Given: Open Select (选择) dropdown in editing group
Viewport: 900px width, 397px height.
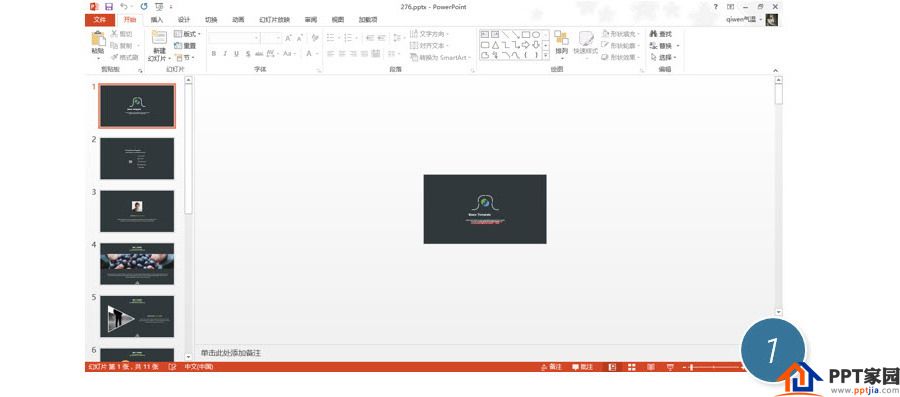Looking at the screenshot, I should tap(663, 57).
